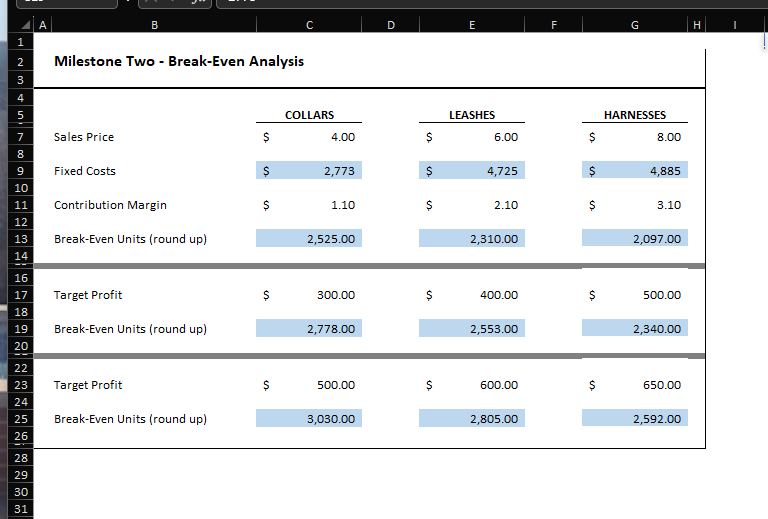This screenshot has height=519, width=768.
Task: Select row 1 header
Action: coord(21,42)
